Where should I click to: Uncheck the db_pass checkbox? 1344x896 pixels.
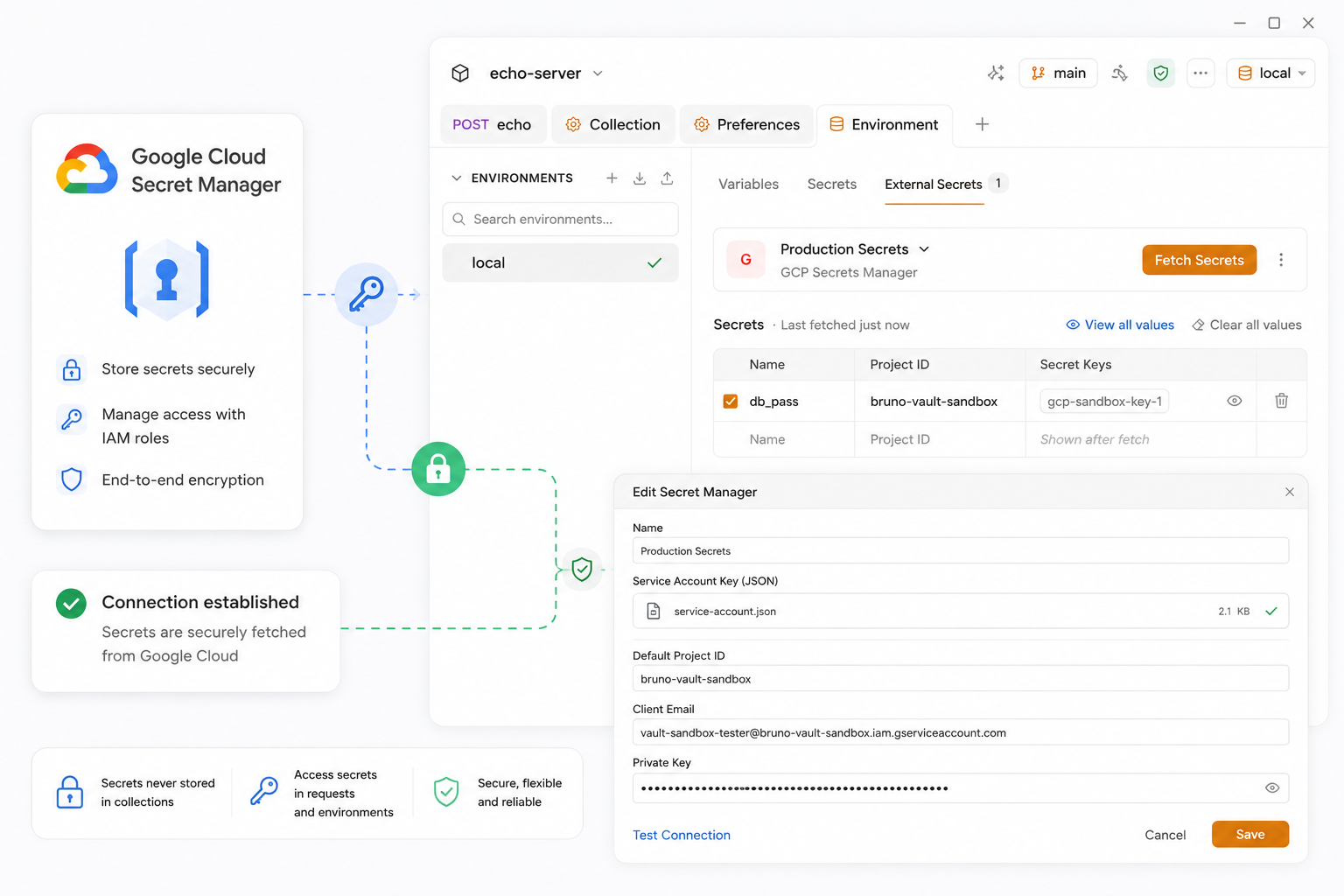point(731,402)
